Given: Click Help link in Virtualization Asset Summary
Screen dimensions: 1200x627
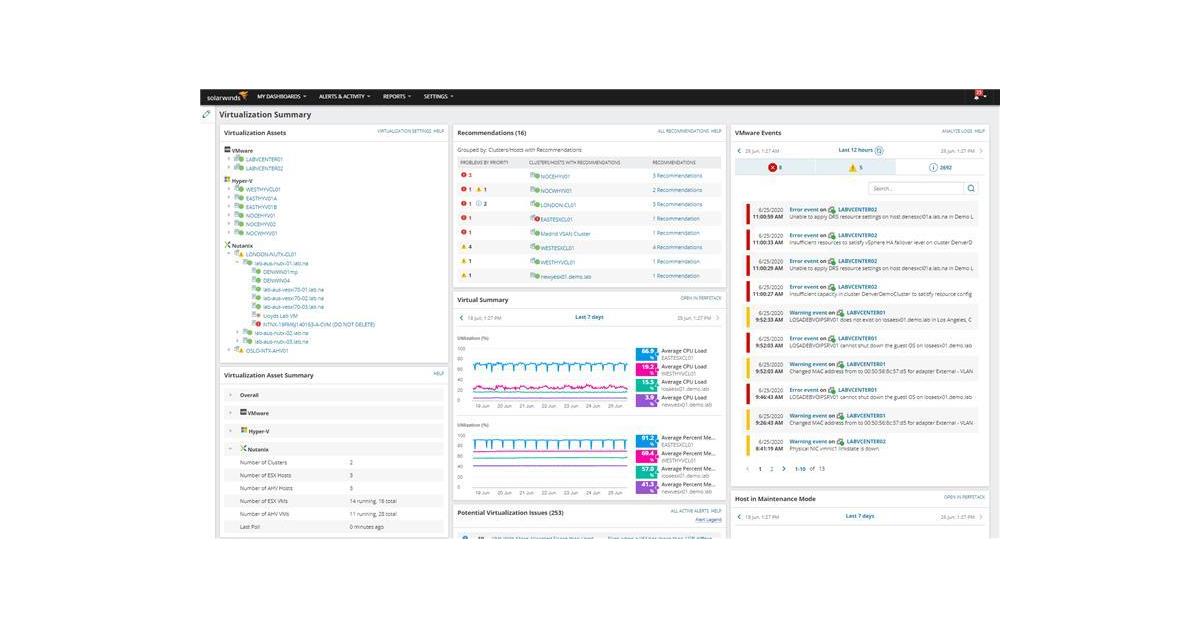Looking at the screenshot, I should click(x=438, y=373).
